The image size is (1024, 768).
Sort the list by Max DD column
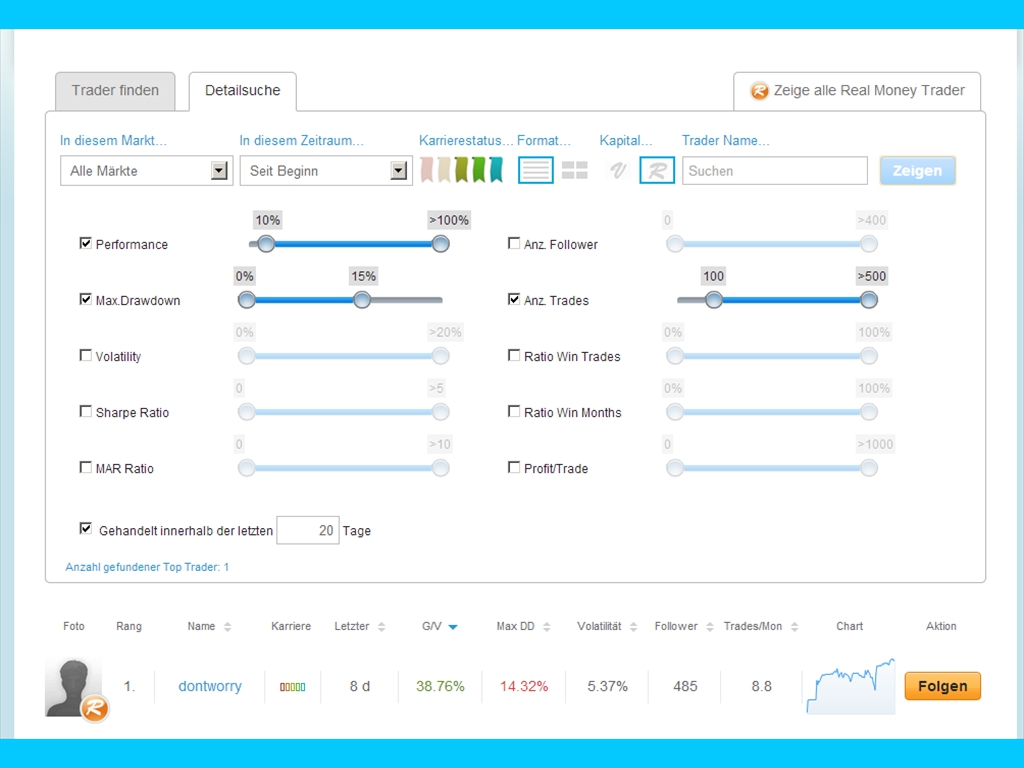click(521, 627)
